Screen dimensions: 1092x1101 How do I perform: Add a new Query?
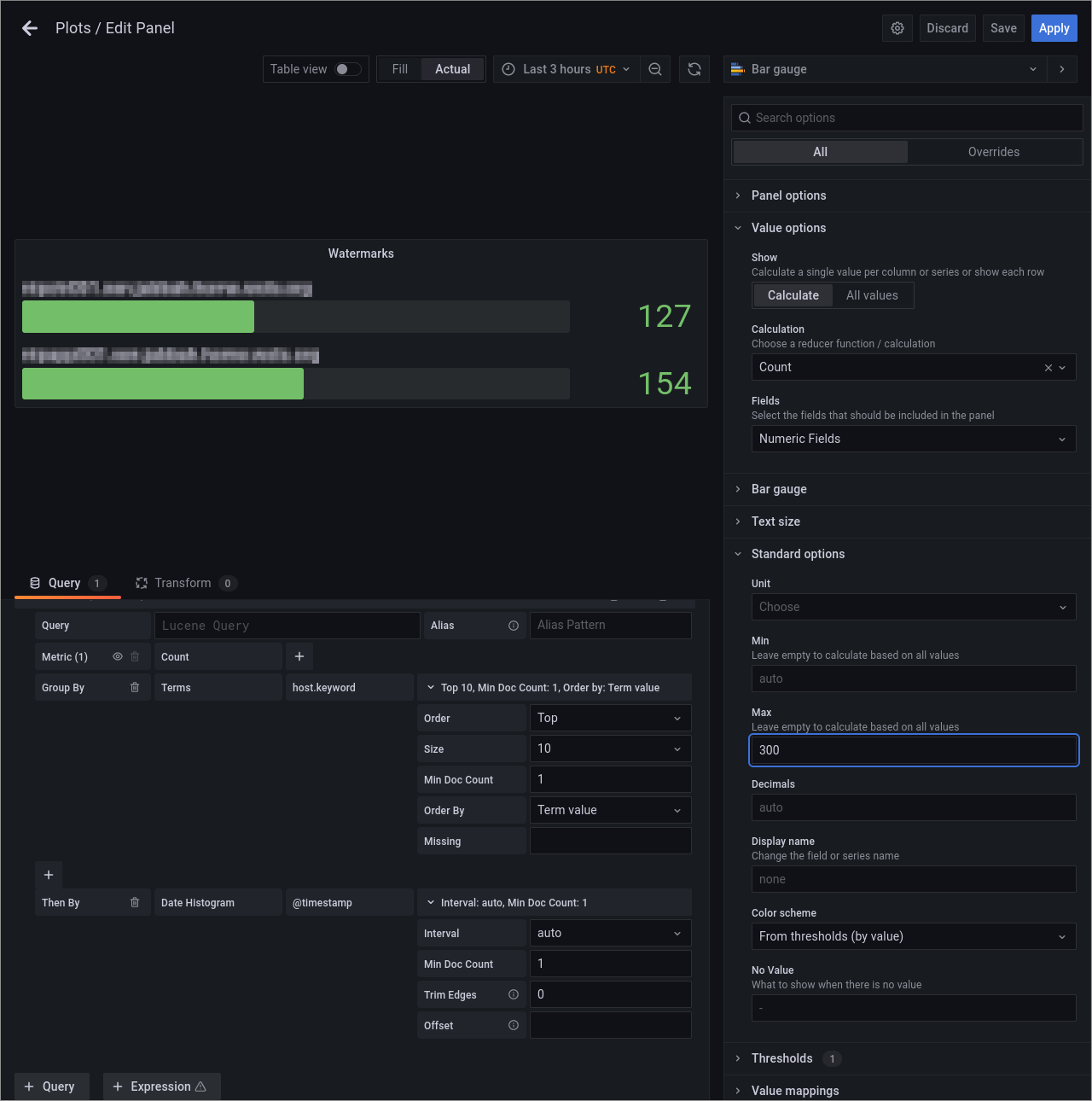51,1086
